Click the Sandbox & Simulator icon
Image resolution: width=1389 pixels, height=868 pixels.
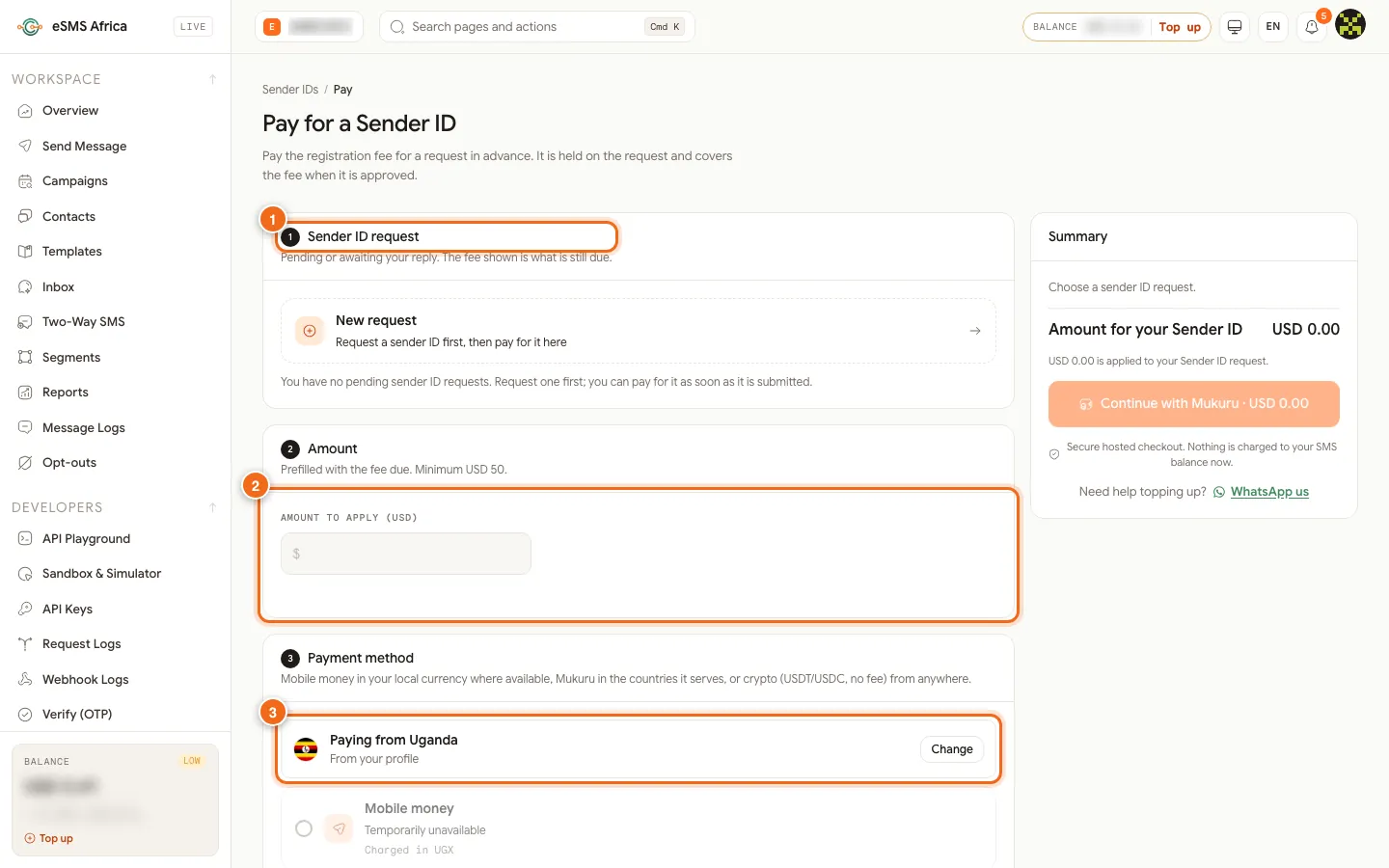25,574
